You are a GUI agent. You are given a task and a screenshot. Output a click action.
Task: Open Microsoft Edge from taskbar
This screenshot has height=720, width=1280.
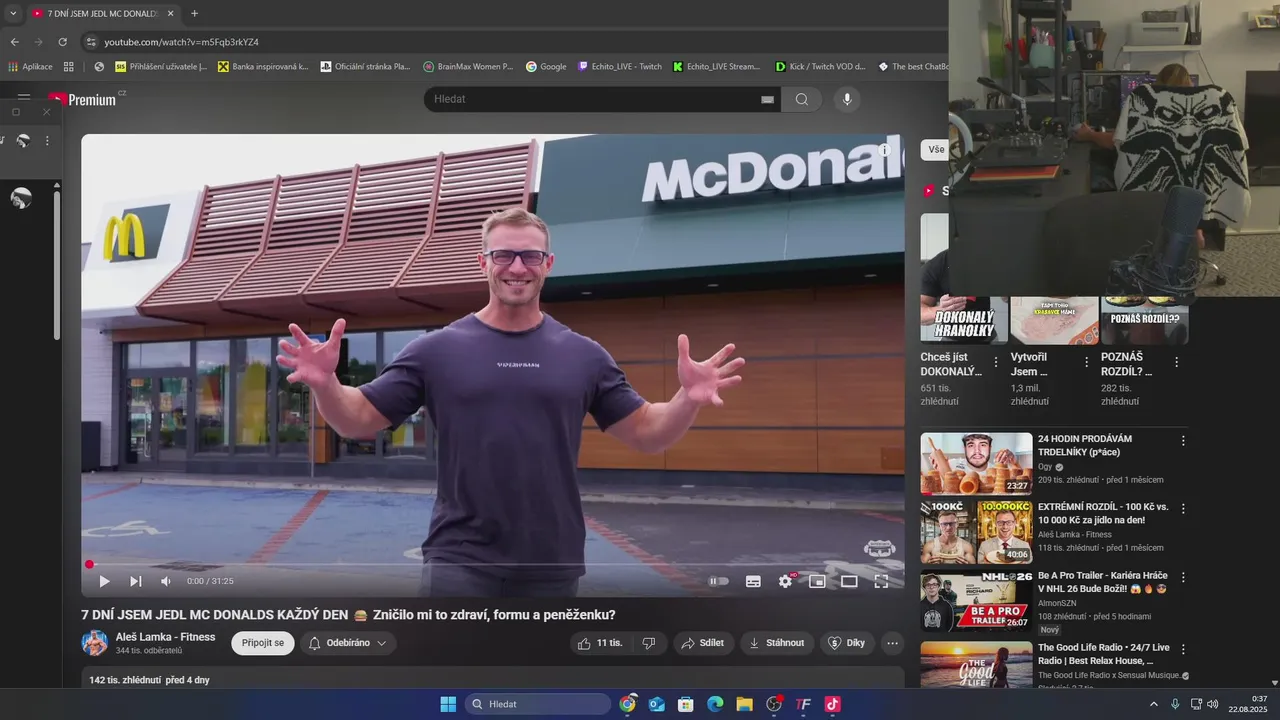coord(715,704)
